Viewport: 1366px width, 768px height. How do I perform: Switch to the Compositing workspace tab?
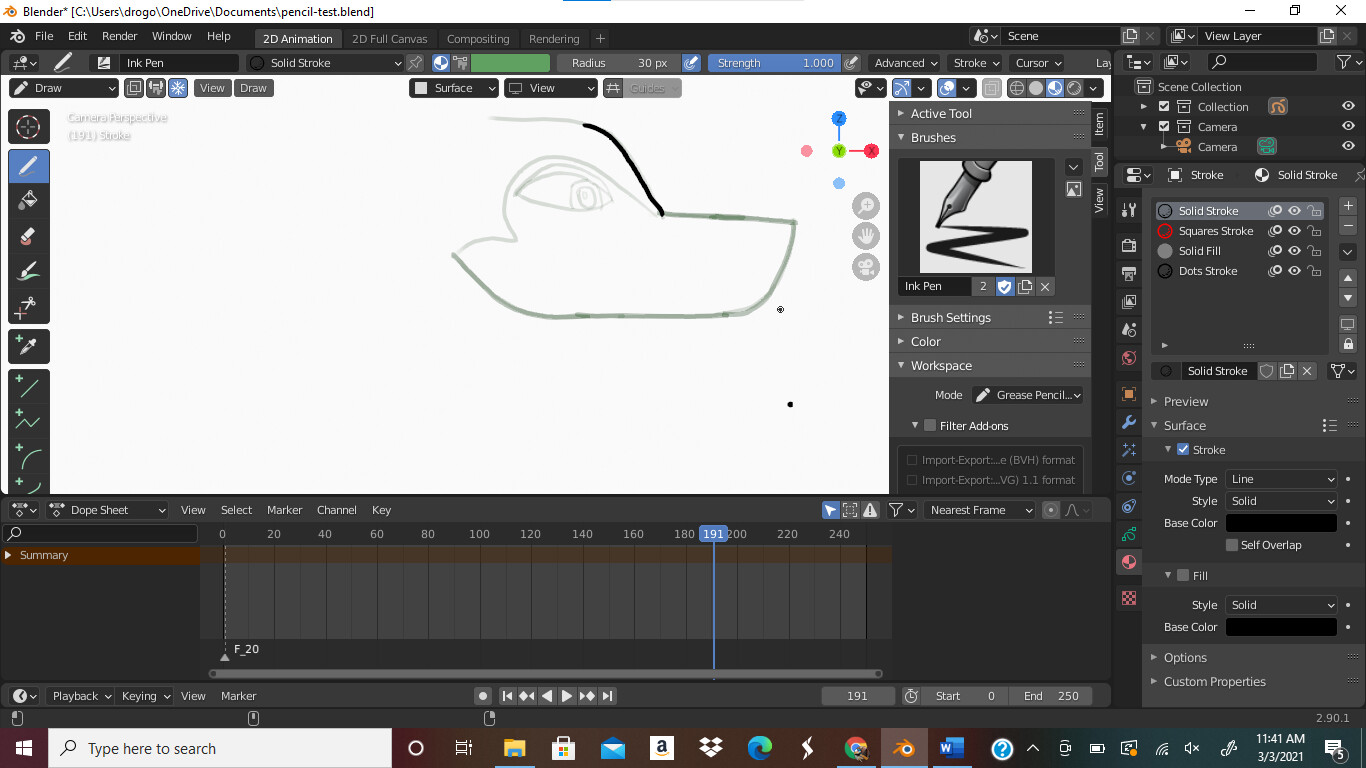(478, 39)
